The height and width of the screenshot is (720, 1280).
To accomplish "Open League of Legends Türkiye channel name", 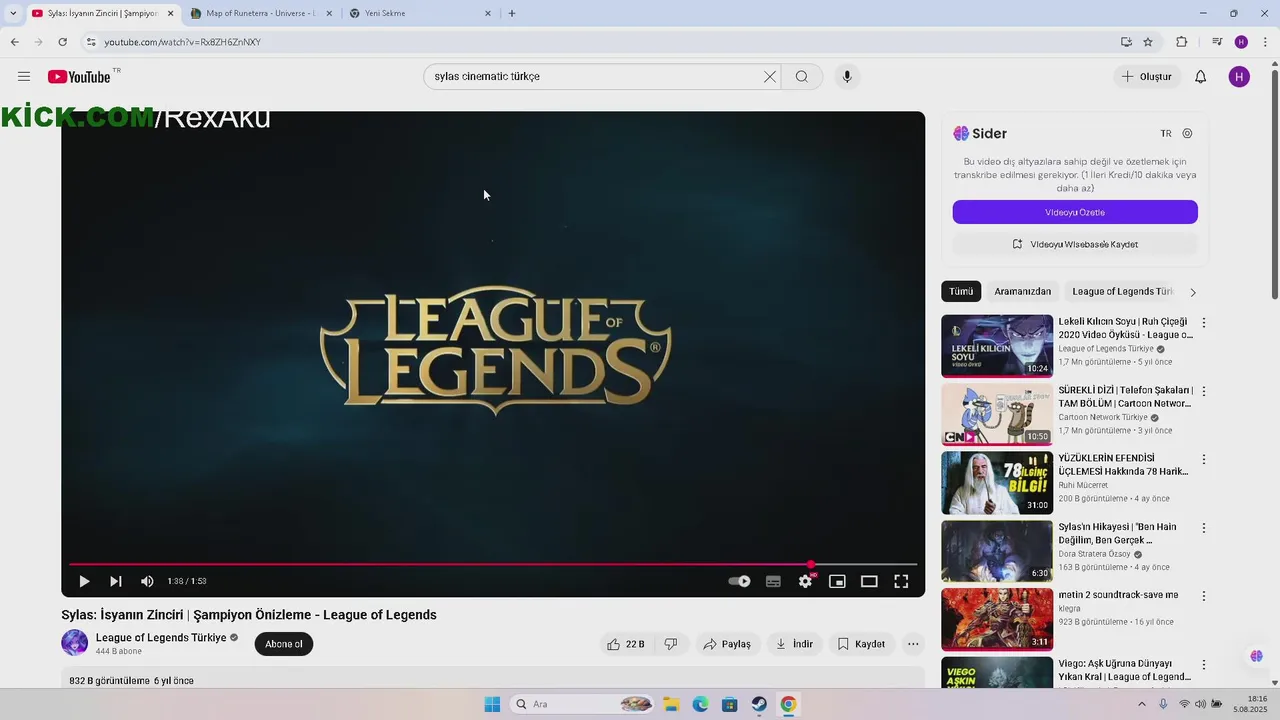I will click(161, 638).
